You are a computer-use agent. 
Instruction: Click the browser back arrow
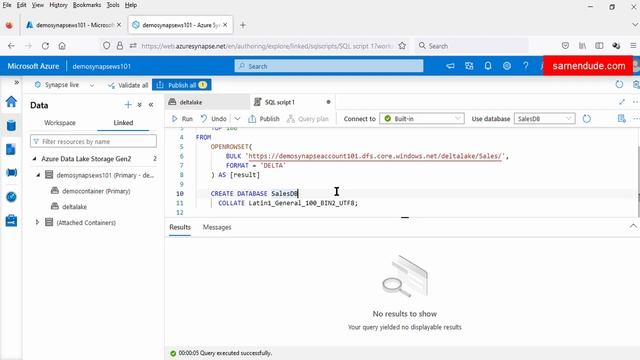coord(11,46)
